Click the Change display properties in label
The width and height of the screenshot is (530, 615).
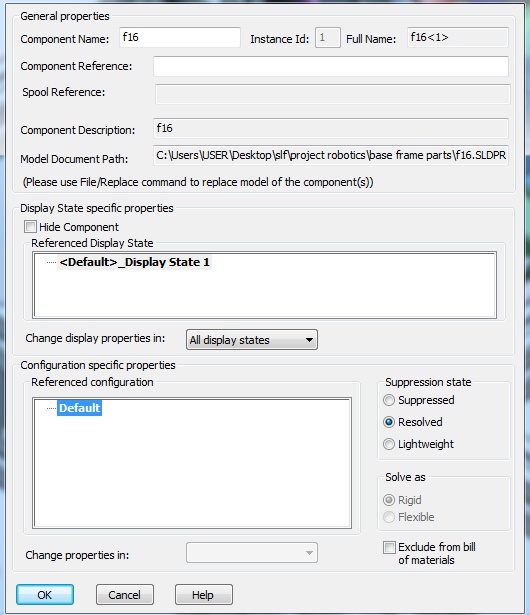(95, 338)
